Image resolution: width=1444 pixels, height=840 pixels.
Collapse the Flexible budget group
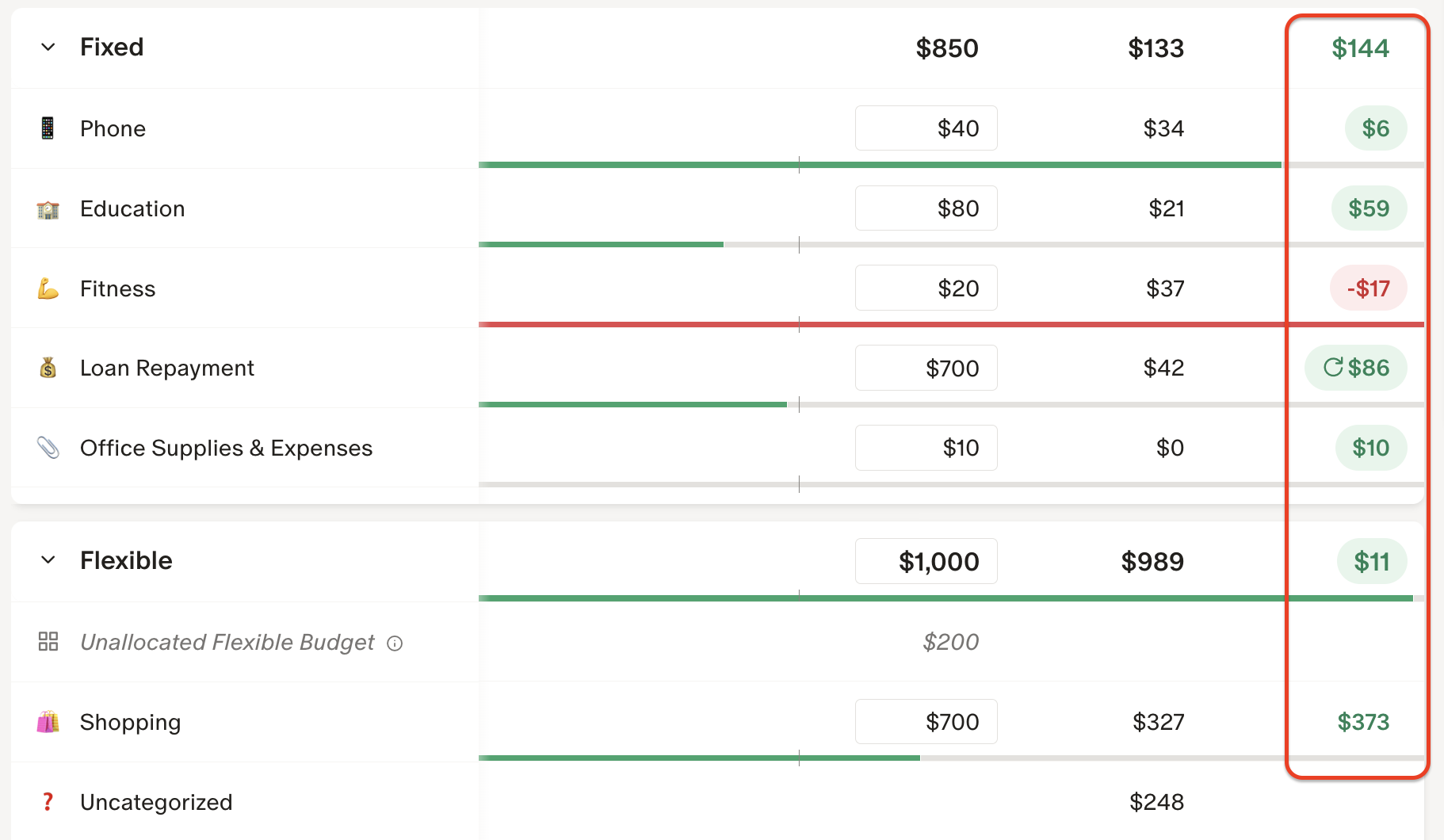48,560
